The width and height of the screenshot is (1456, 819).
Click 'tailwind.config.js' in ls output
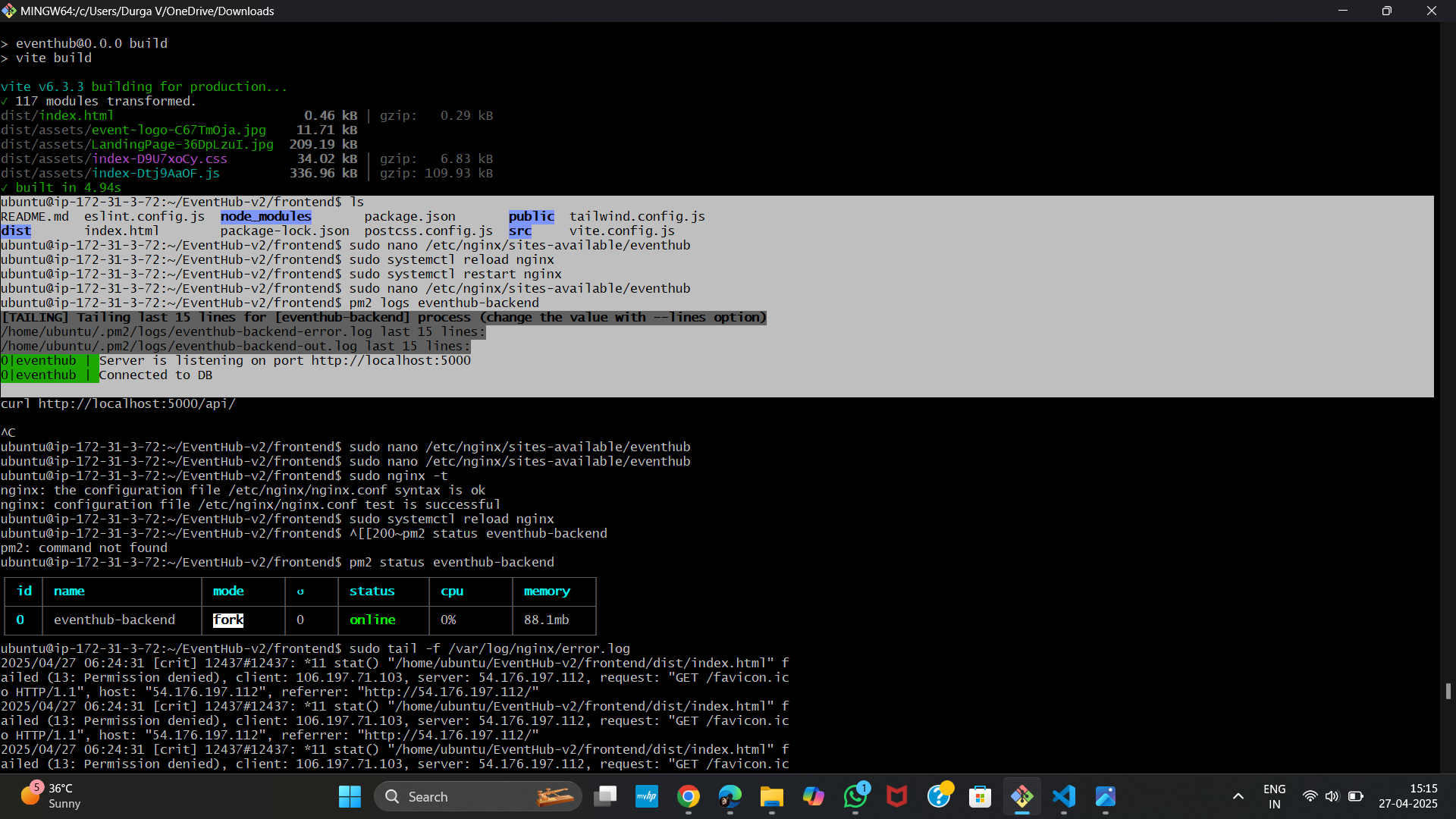(638, 216)
